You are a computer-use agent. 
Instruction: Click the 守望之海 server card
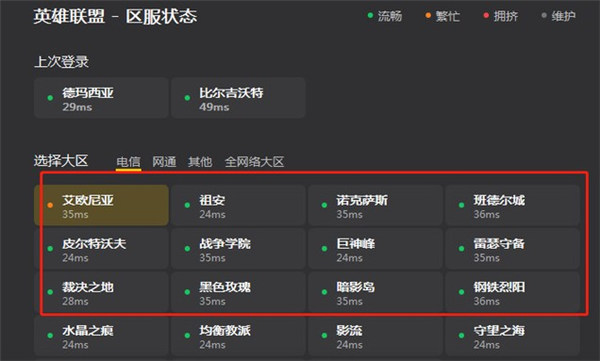point(512,336)
